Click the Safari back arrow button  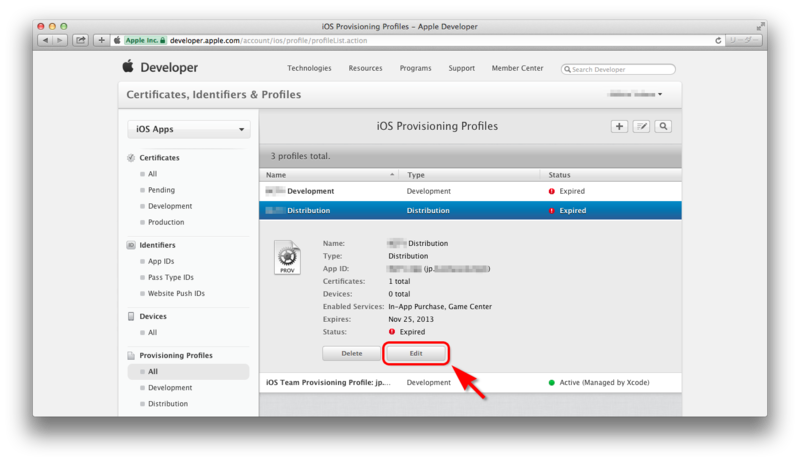click(45, 40)
